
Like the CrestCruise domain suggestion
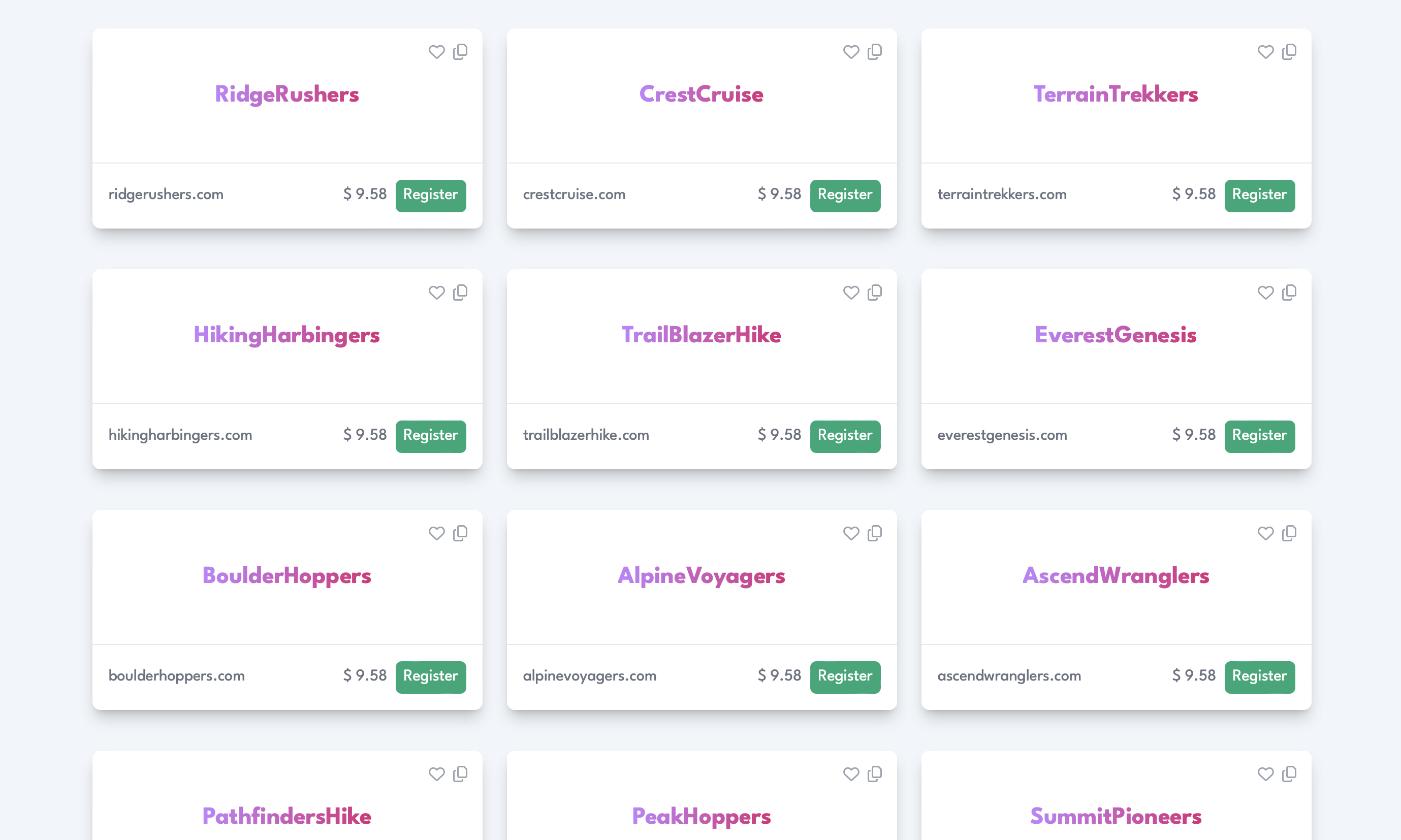(x=851, y=52)
